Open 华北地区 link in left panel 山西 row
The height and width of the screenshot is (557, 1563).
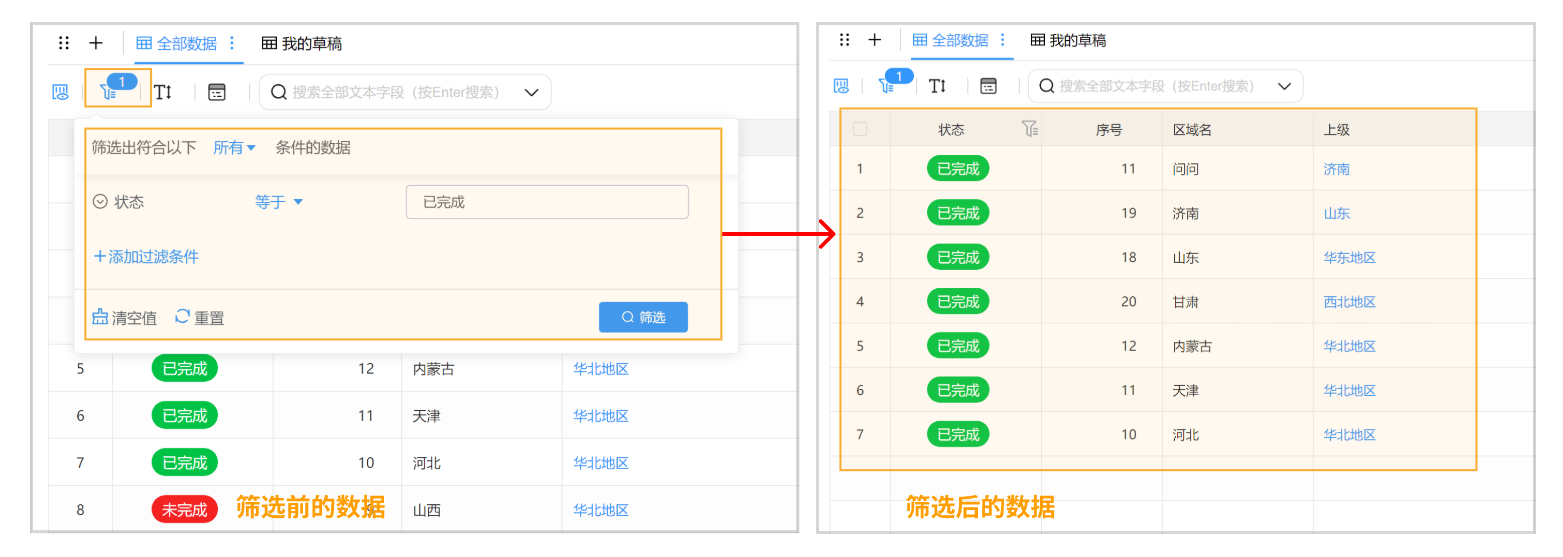[601, 510]
